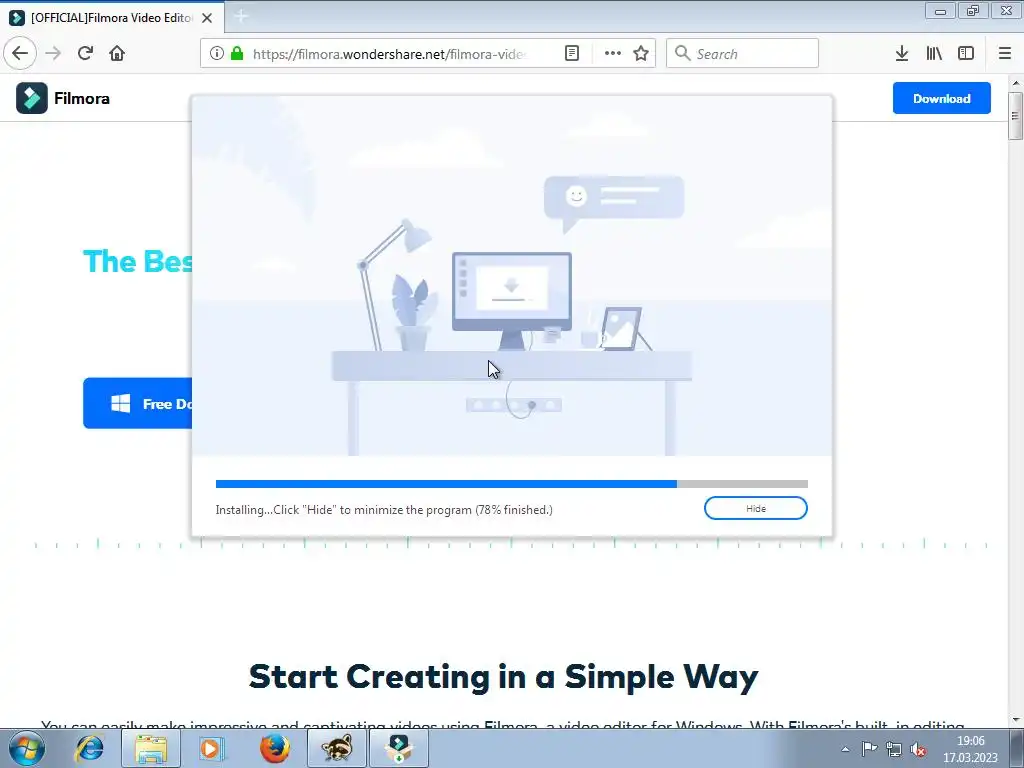Show site information icon in address bar
The width and height of the screenshot is (1024, 768).
[x=217, y=53]
